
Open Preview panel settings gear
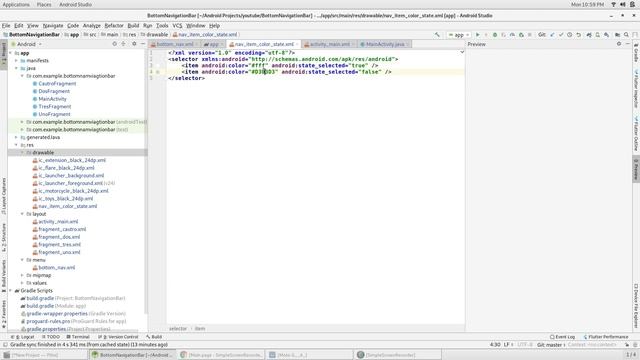tap(619, 44)
